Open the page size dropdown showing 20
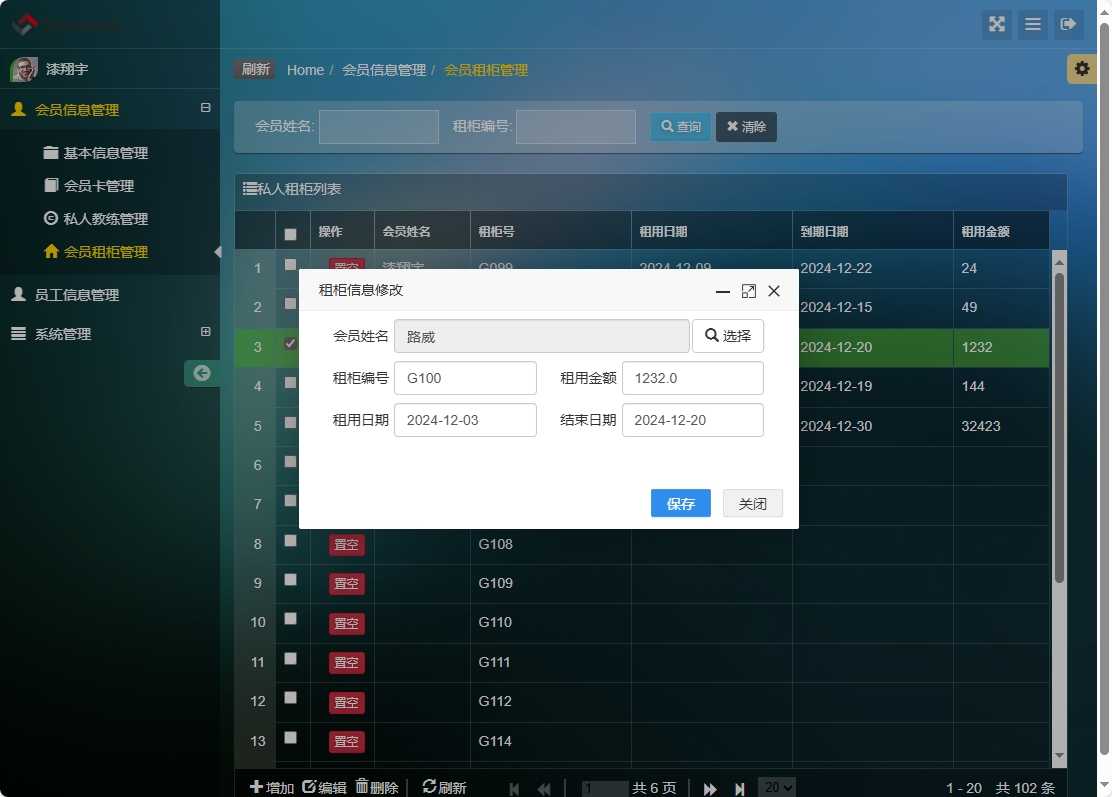 click(x=777, y=787)
